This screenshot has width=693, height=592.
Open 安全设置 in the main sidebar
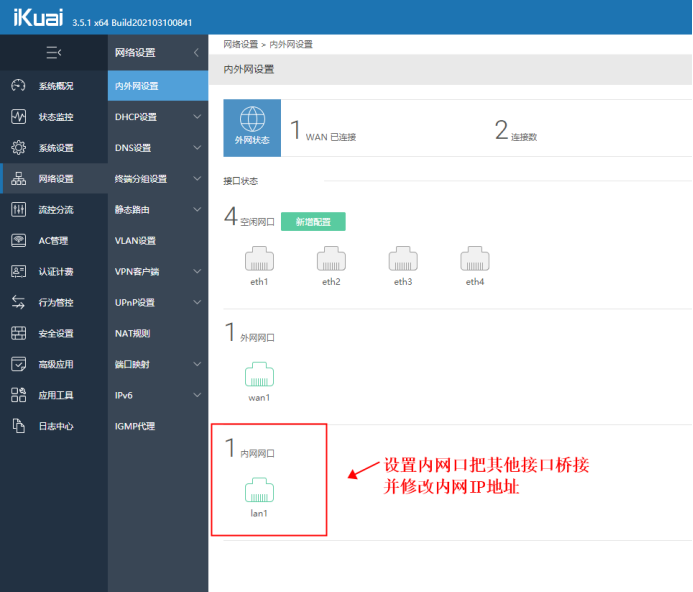[x=55, y=333]
